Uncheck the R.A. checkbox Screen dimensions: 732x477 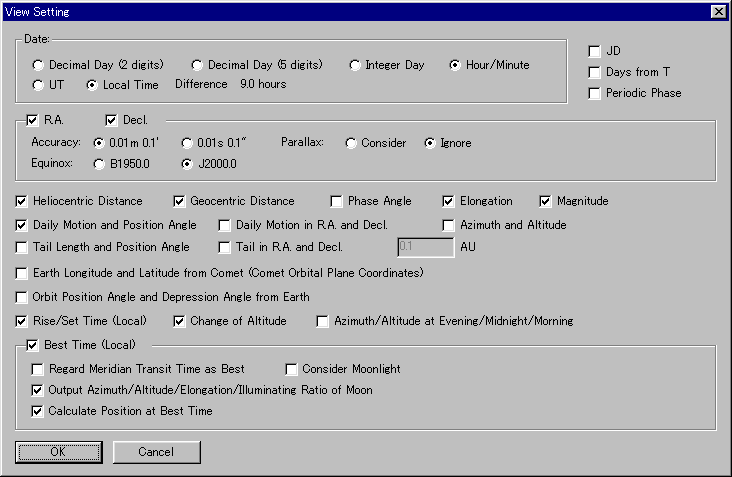[x=33, y=120]
